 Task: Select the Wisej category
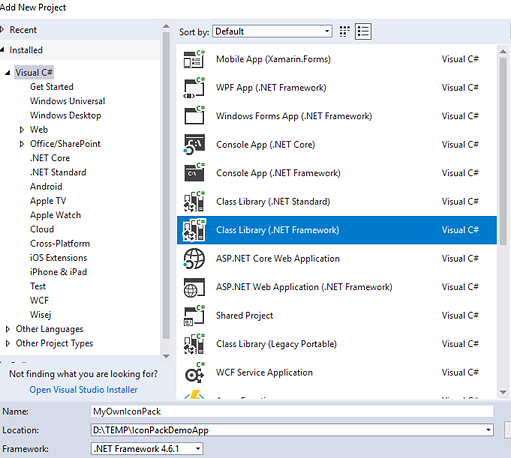pyautogui.click(x=40, y=315)
